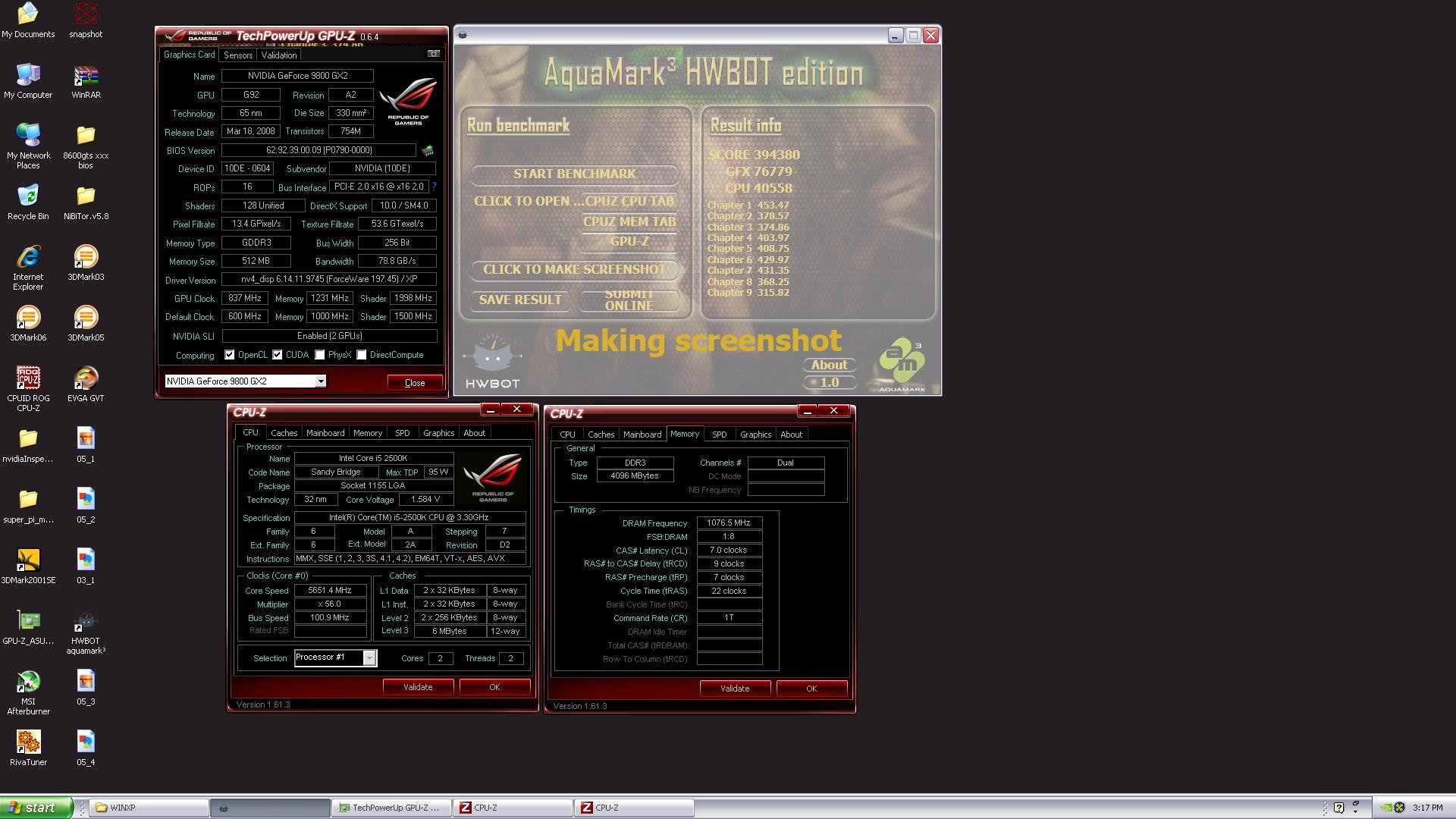
Task: Open the Recycle Bin
Action: click(x=28, y=202)
